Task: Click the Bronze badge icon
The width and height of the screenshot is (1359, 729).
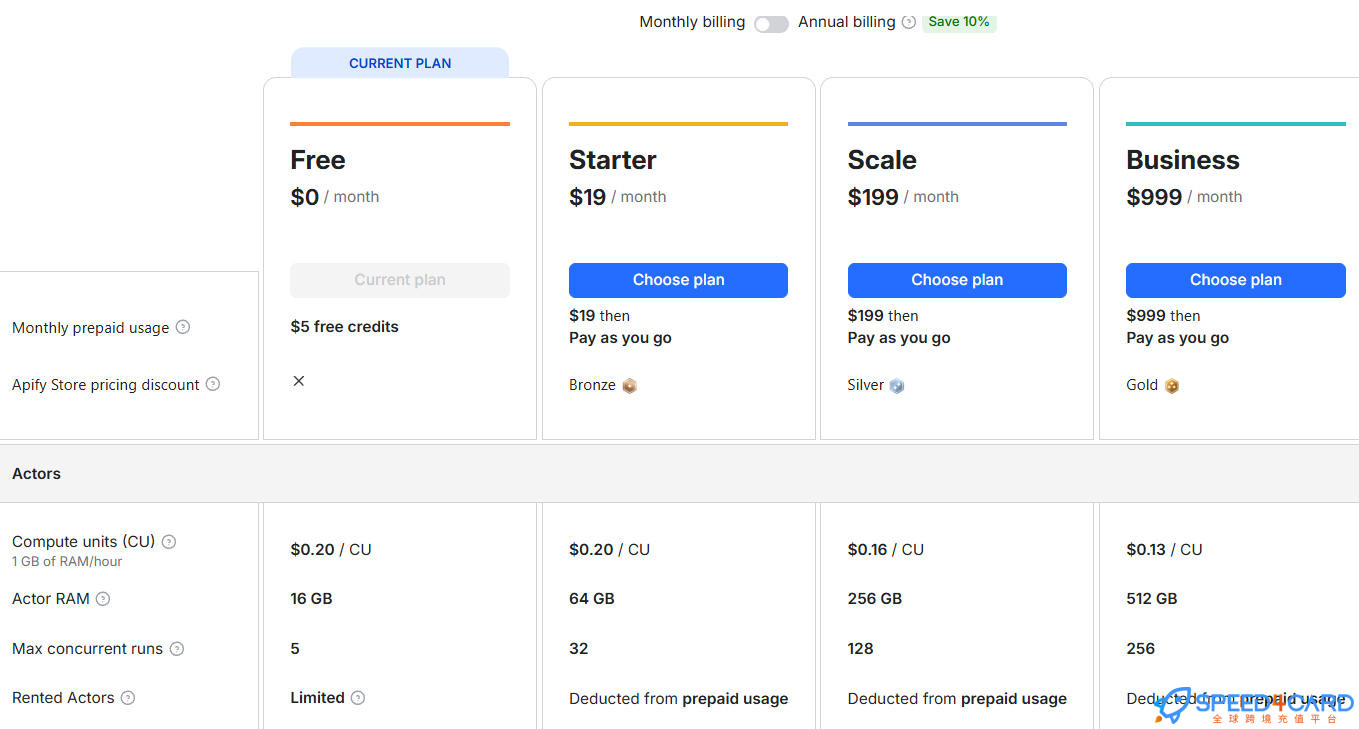Action: [x=629, y=386]
